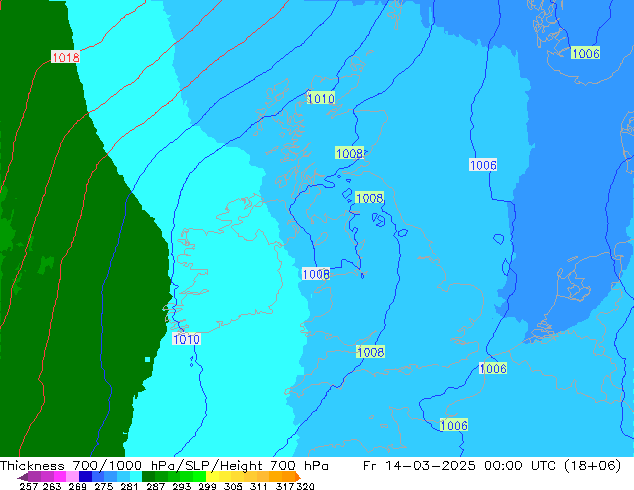634x490 pixels.
Task: Click the Fr 14-03-2025 date stamp
Action: point(419,466)
